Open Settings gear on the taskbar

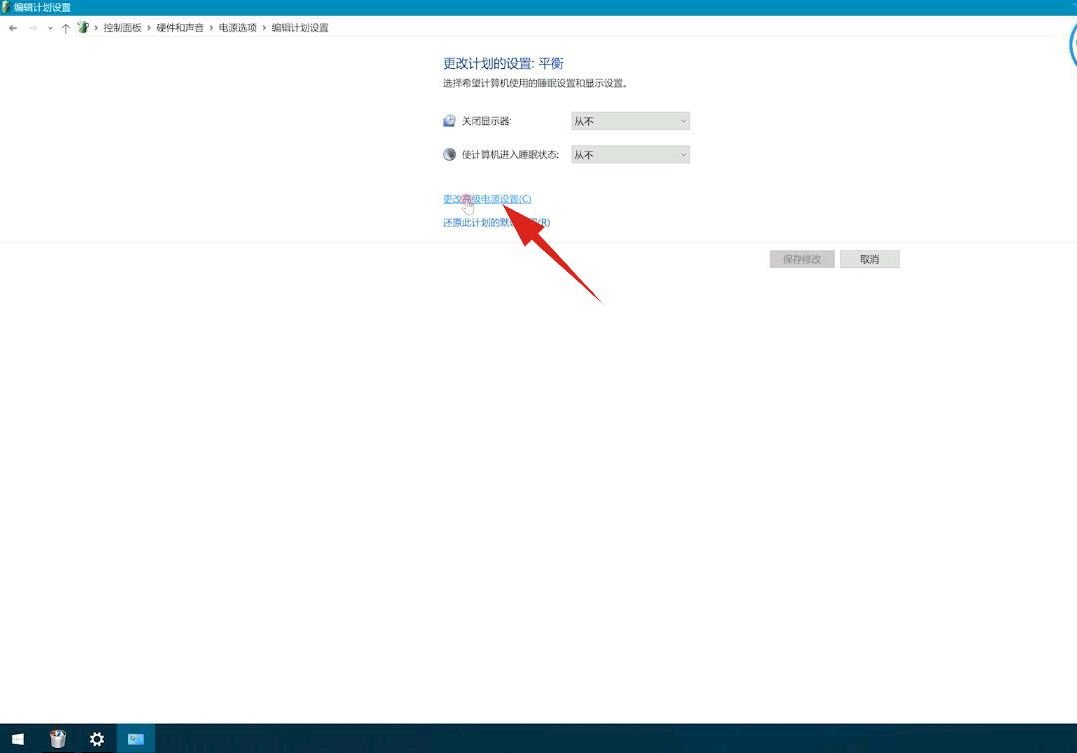(x=97, y=739)
